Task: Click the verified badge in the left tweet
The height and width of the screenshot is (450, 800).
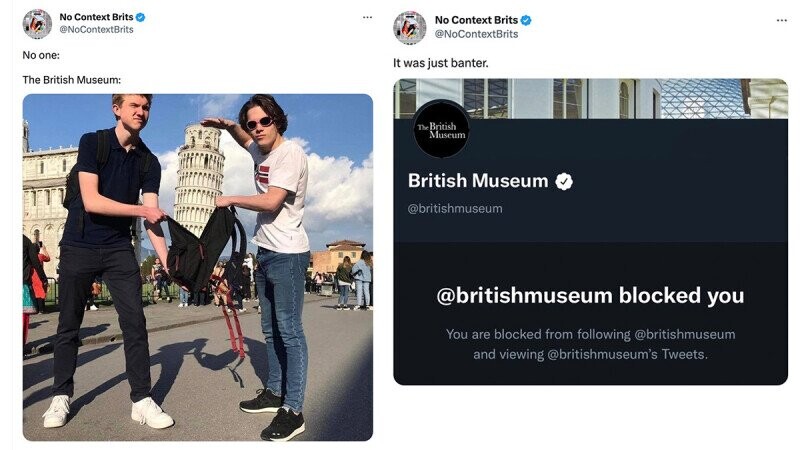Action: tap(141, 17)
